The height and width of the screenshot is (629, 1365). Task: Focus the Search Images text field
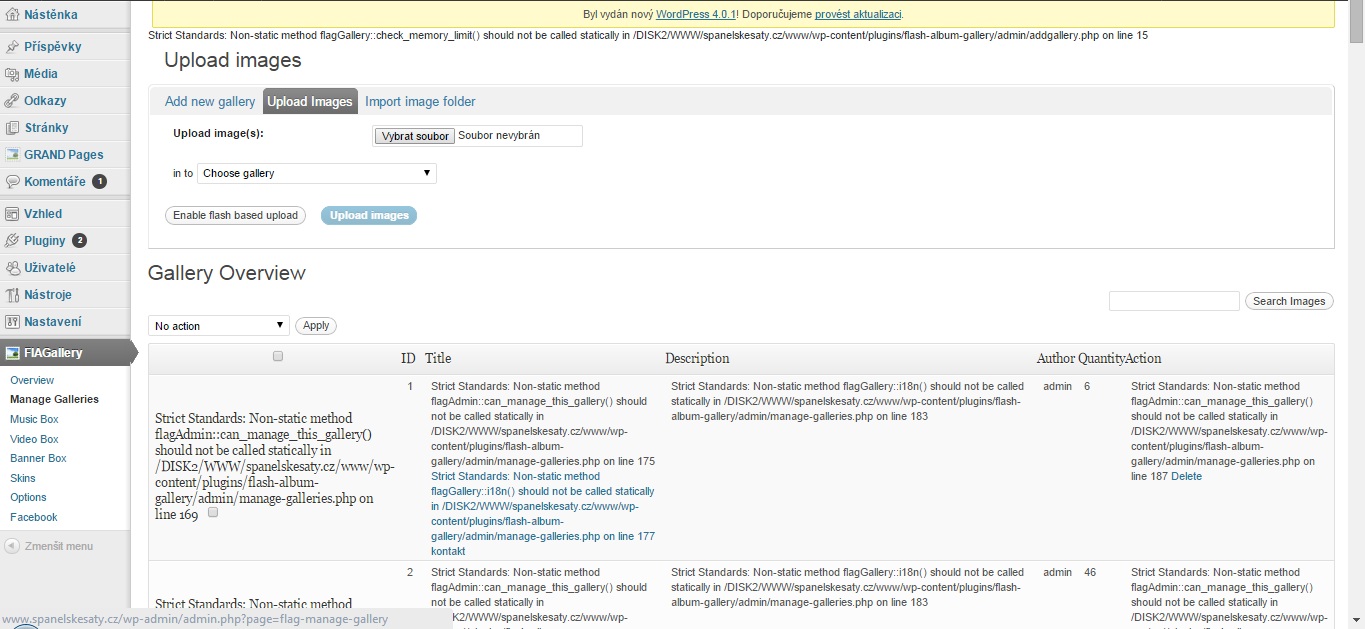click(x=1174, y=301)
